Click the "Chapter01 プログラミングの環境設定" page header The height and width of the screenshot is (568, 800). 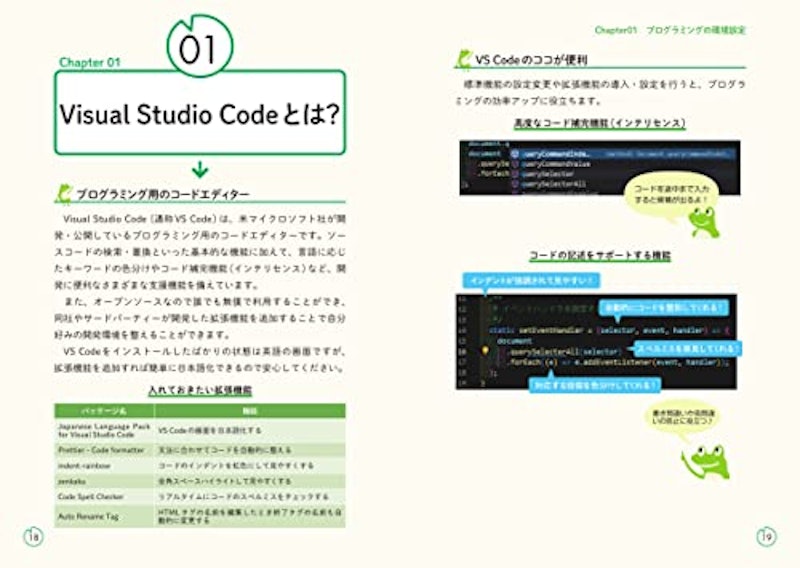670,30
